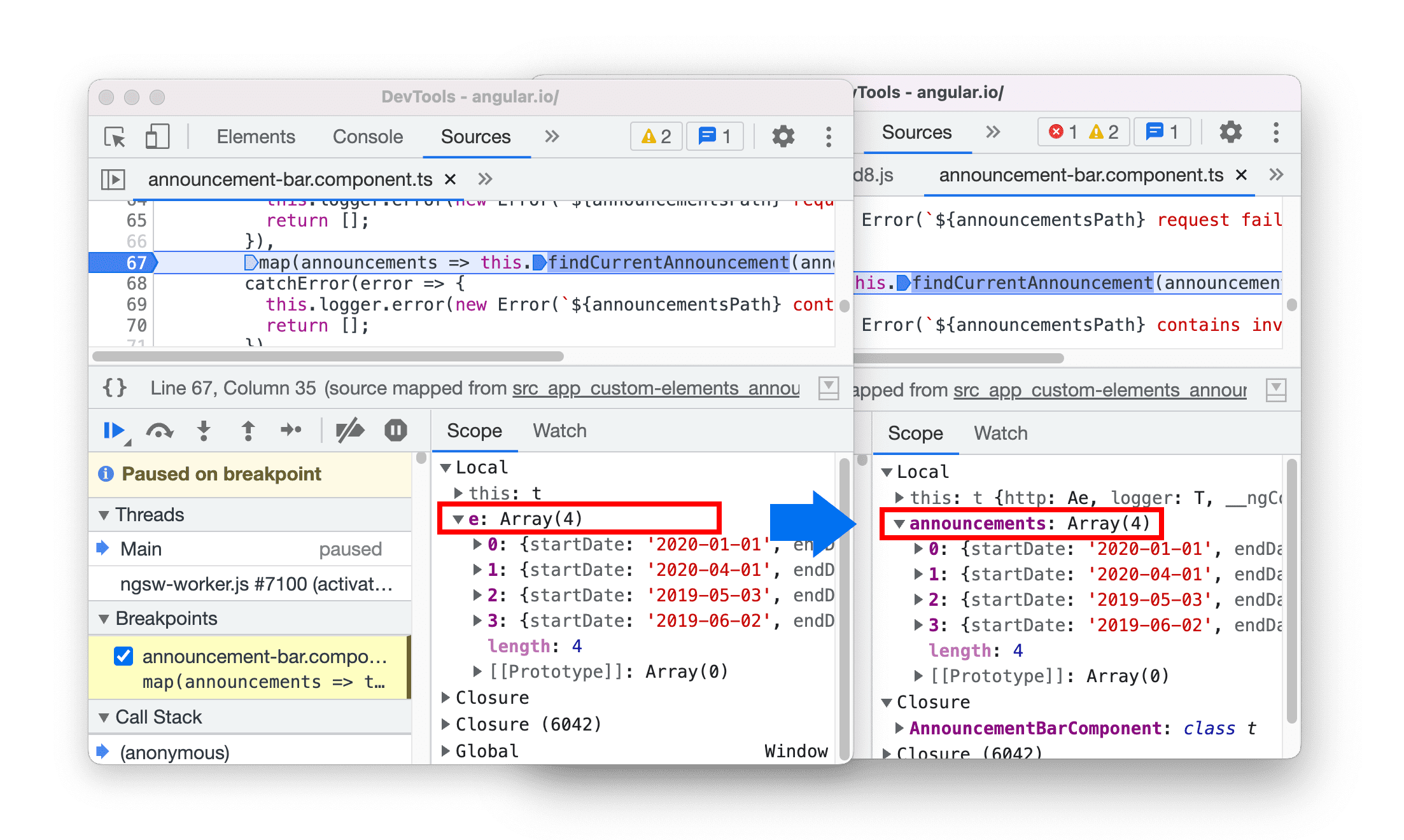Expand the this: t object in Local scope
Screen dimensions: 1404x840
(461, 492)
